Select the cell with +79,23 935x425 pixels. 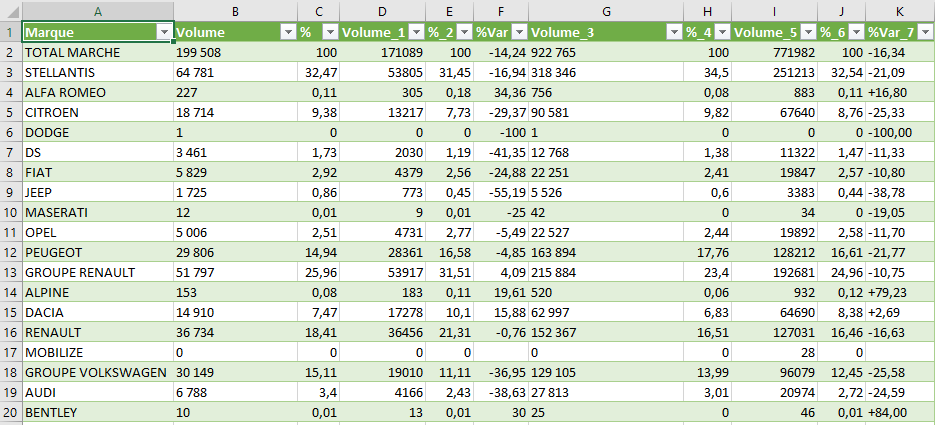[900, 293]
